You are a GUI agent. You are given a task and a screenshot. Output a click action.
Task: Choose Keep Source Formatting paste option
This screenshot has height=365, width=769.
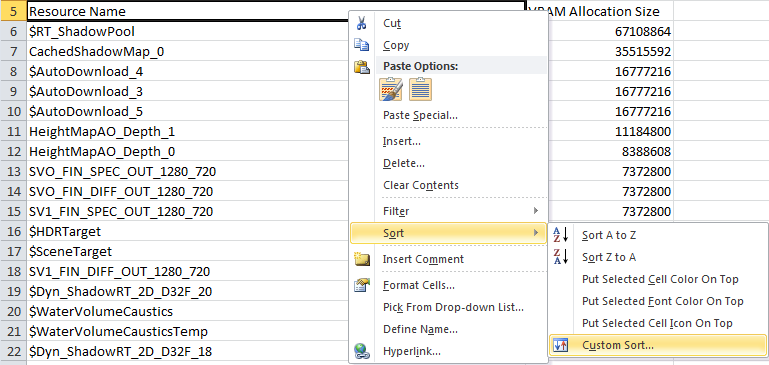pyautogui.click(x=391, y=89)
